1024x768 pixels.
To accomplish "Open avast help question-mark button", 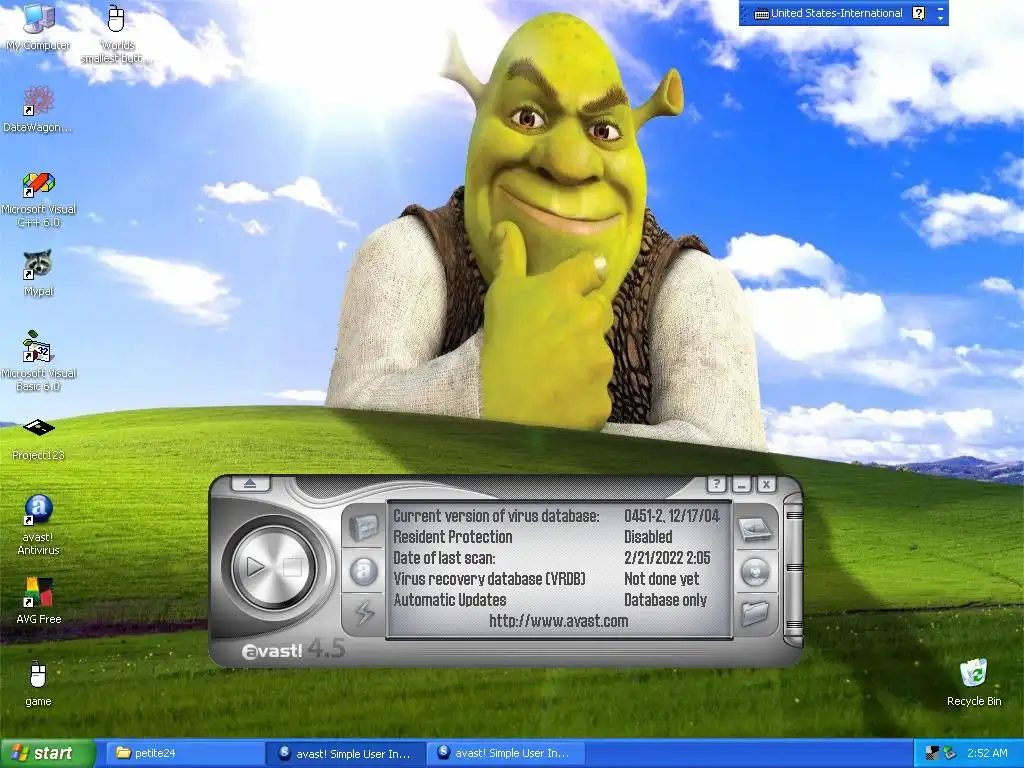I will [716, 484].
